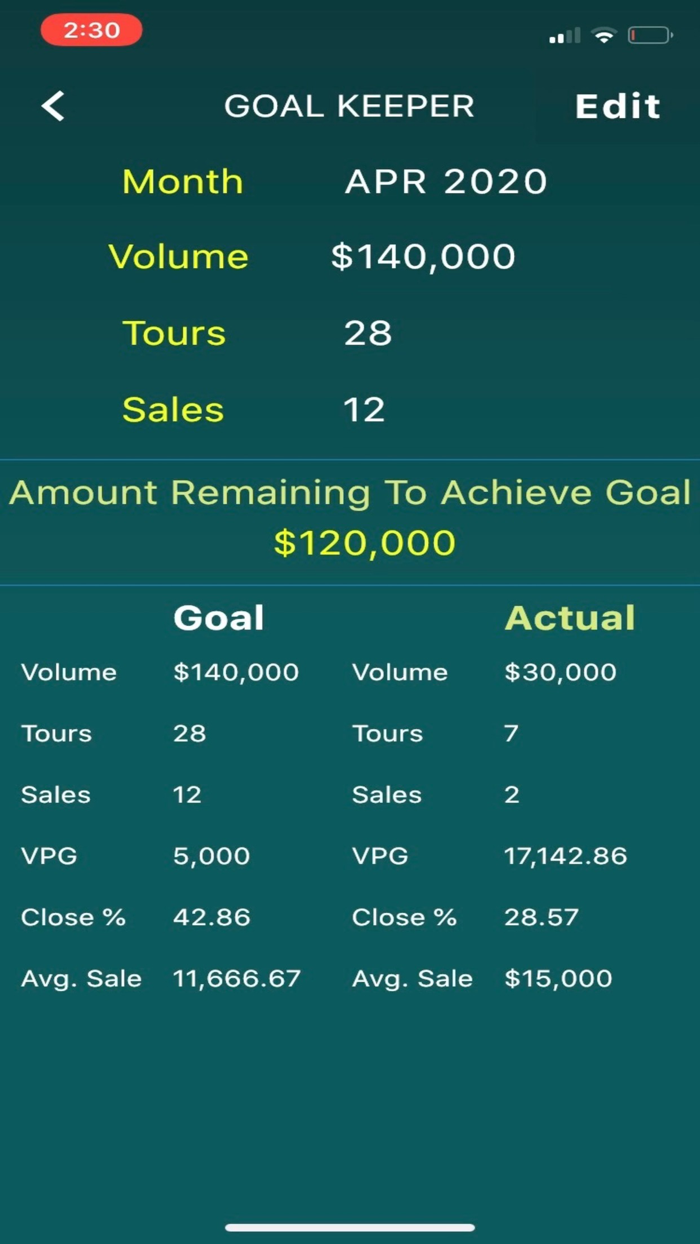Tap the Wi-Fi status icon

point(601,35)
